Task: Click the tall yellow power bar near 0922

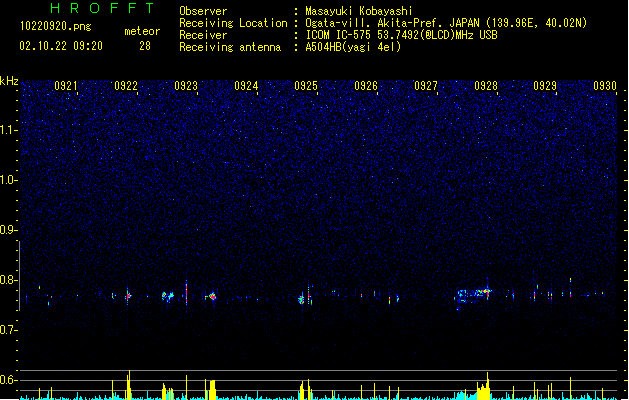Action: [129, 384]
